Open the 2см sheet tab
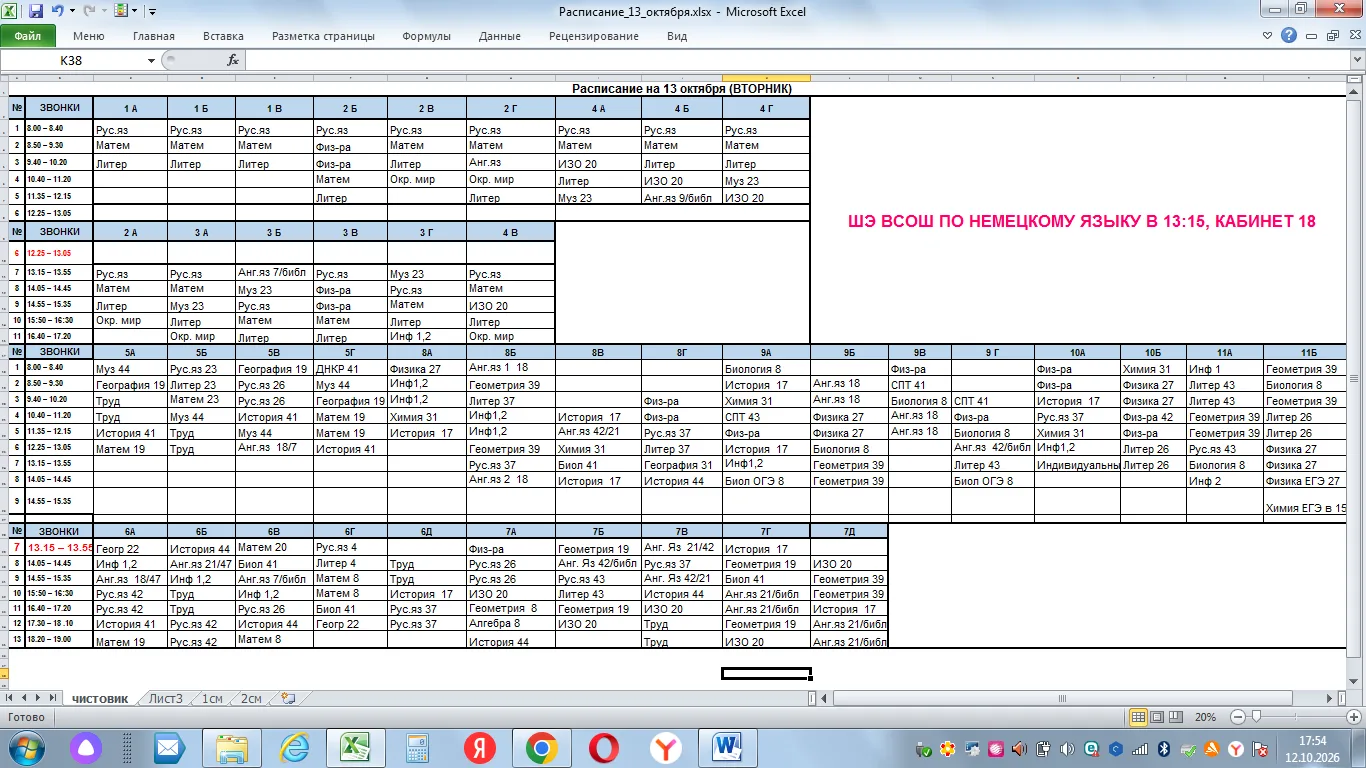Screen dimensions: 1366x768 [251, 698]
